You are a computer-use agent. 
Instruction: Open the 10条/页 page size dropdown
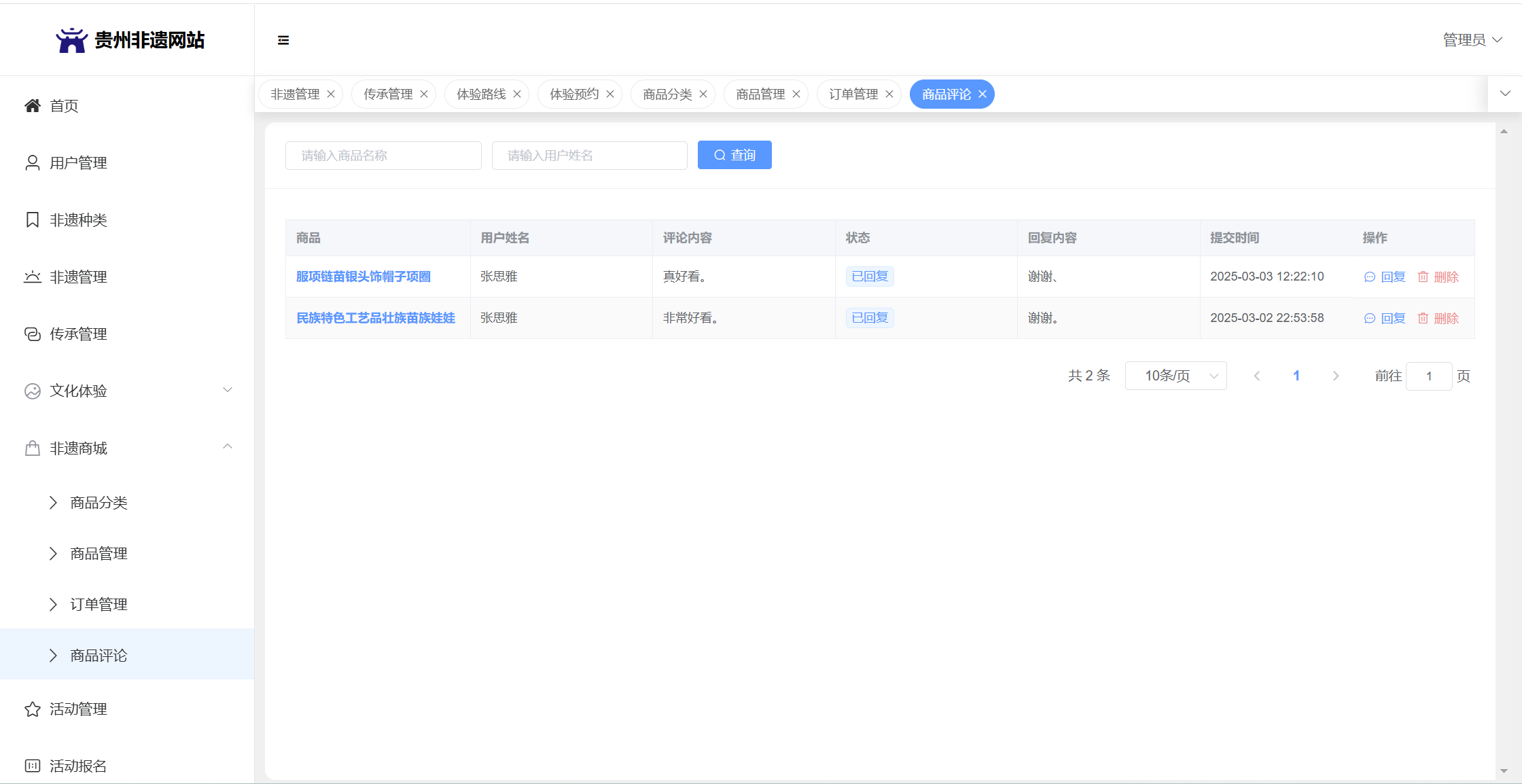1175,376
